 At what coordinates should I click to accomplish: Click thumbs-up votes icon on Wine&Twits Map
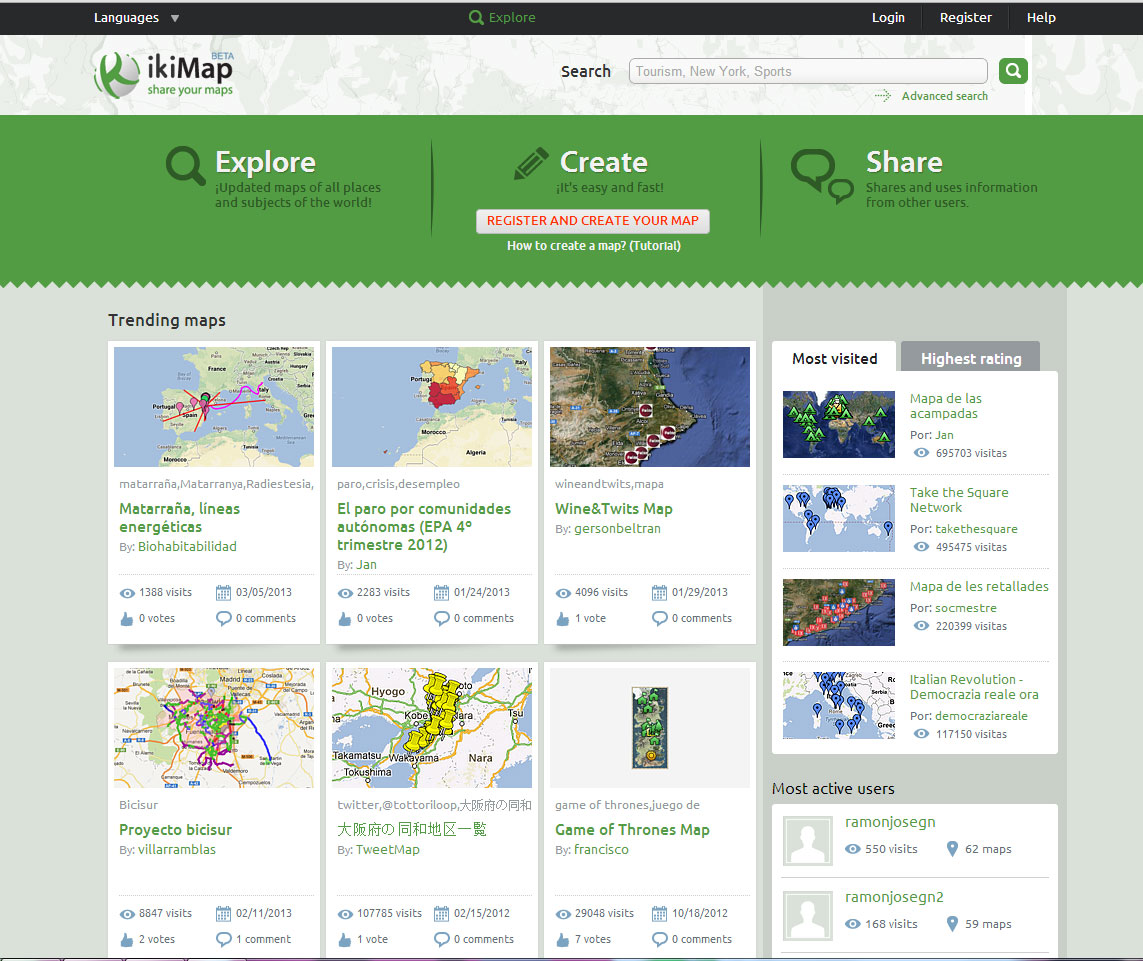562,619
